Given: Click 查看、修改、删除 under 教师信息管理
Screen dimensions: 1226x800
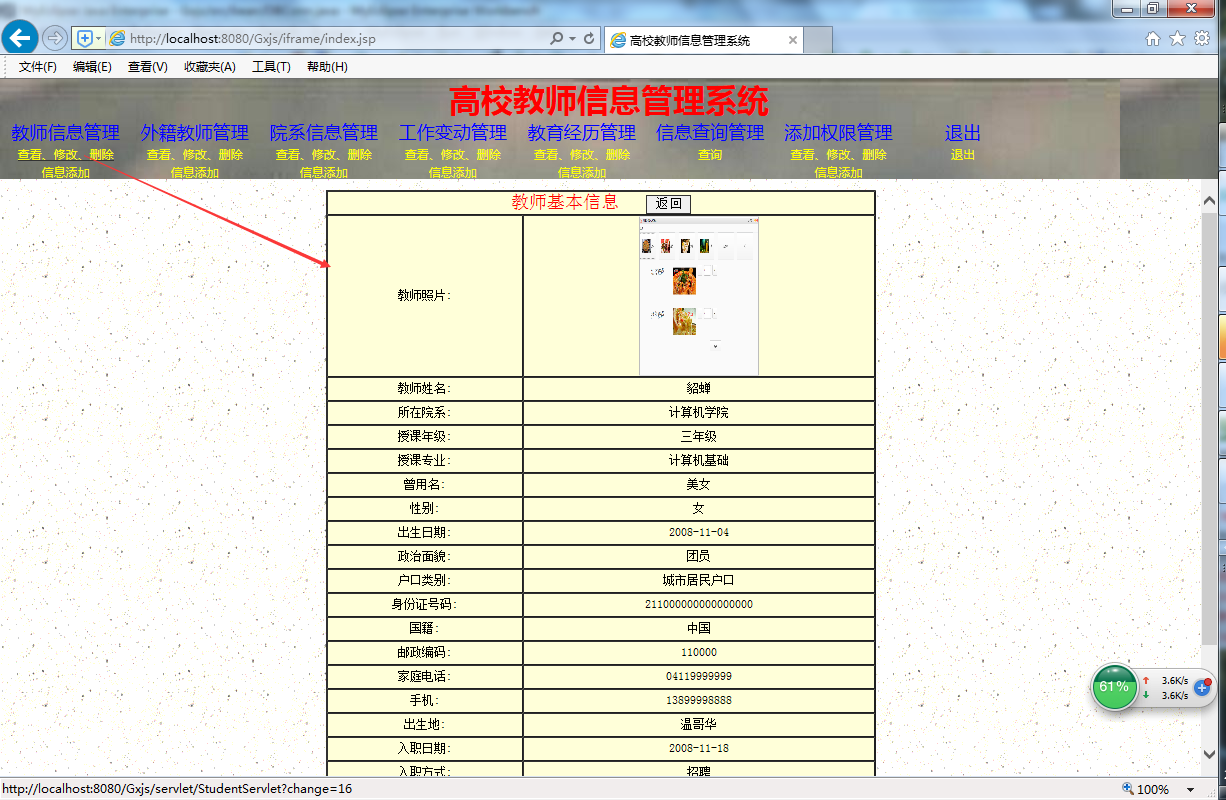Looking at the screenshot, I should pyautogui.click(x=65, y=155).
